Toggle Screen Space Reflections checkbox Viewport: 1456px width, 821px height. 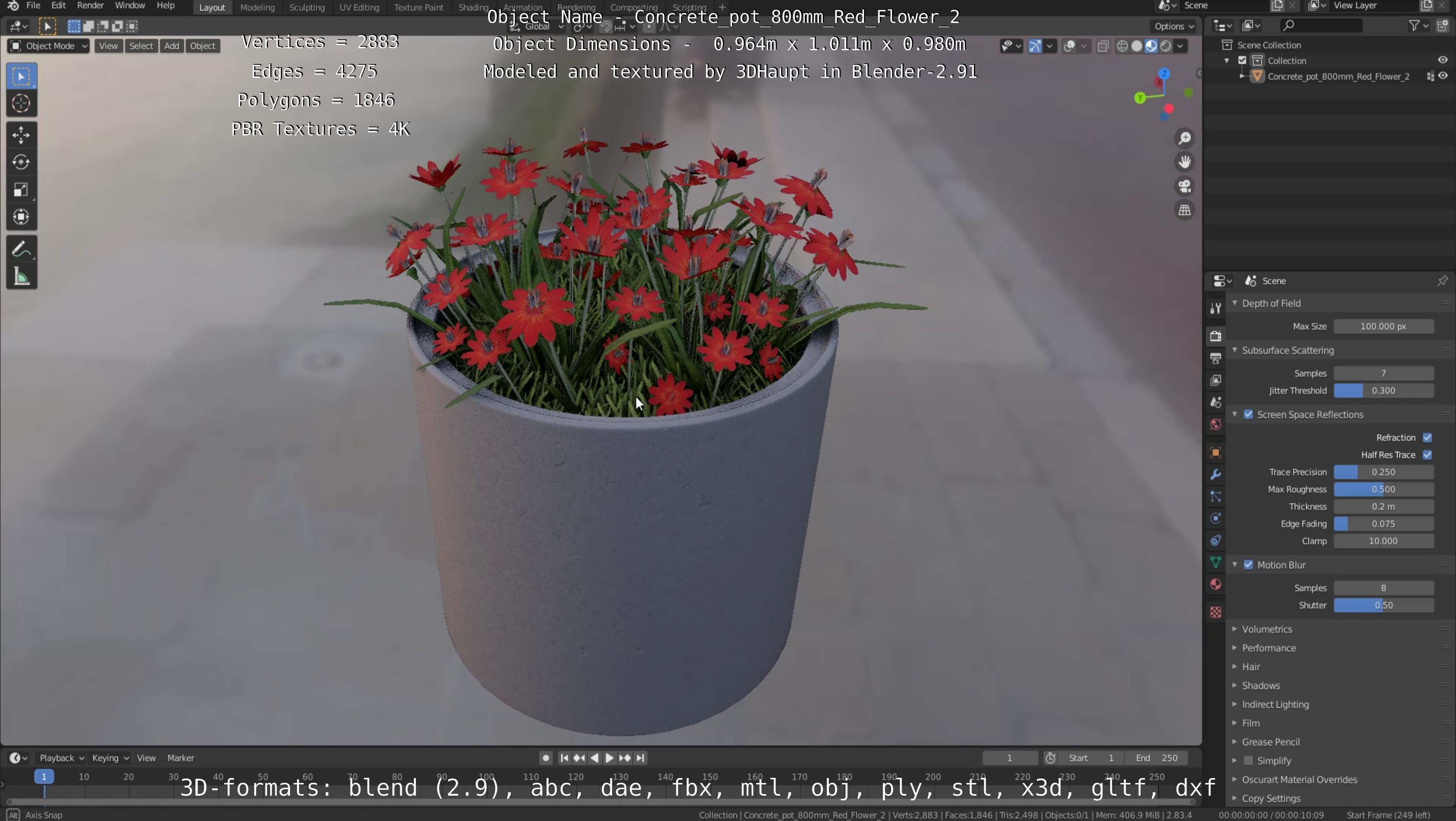pyautogui.click(x=1249, y=415)
